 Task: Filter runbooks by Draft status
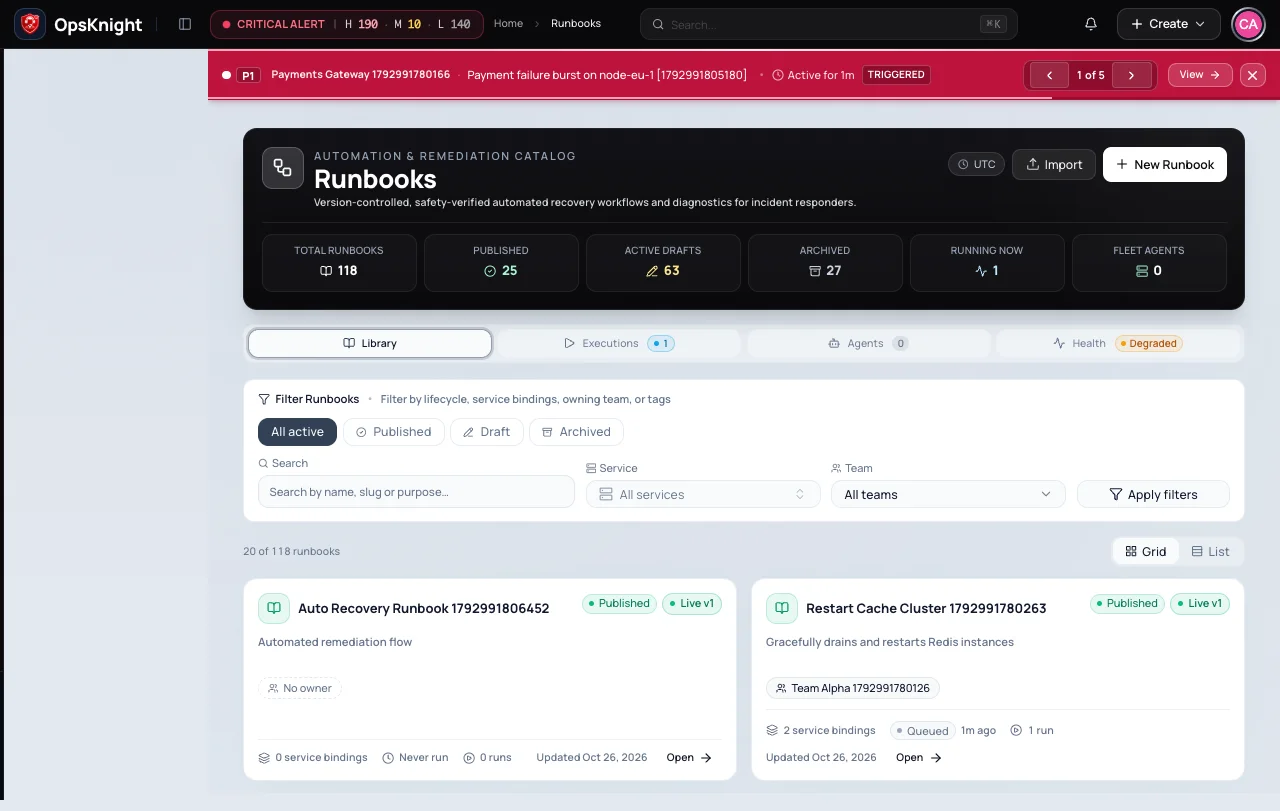[x=487, y=432]
